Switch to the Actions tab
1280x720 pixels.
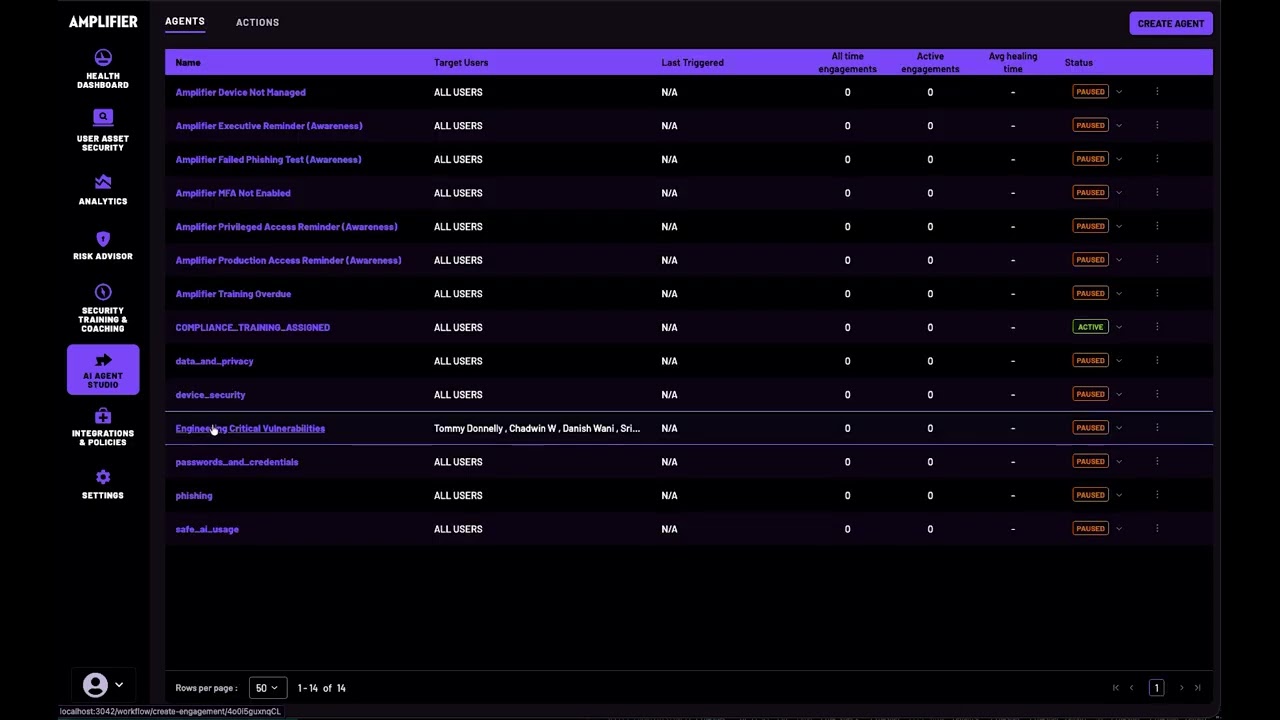pos(257,22)
